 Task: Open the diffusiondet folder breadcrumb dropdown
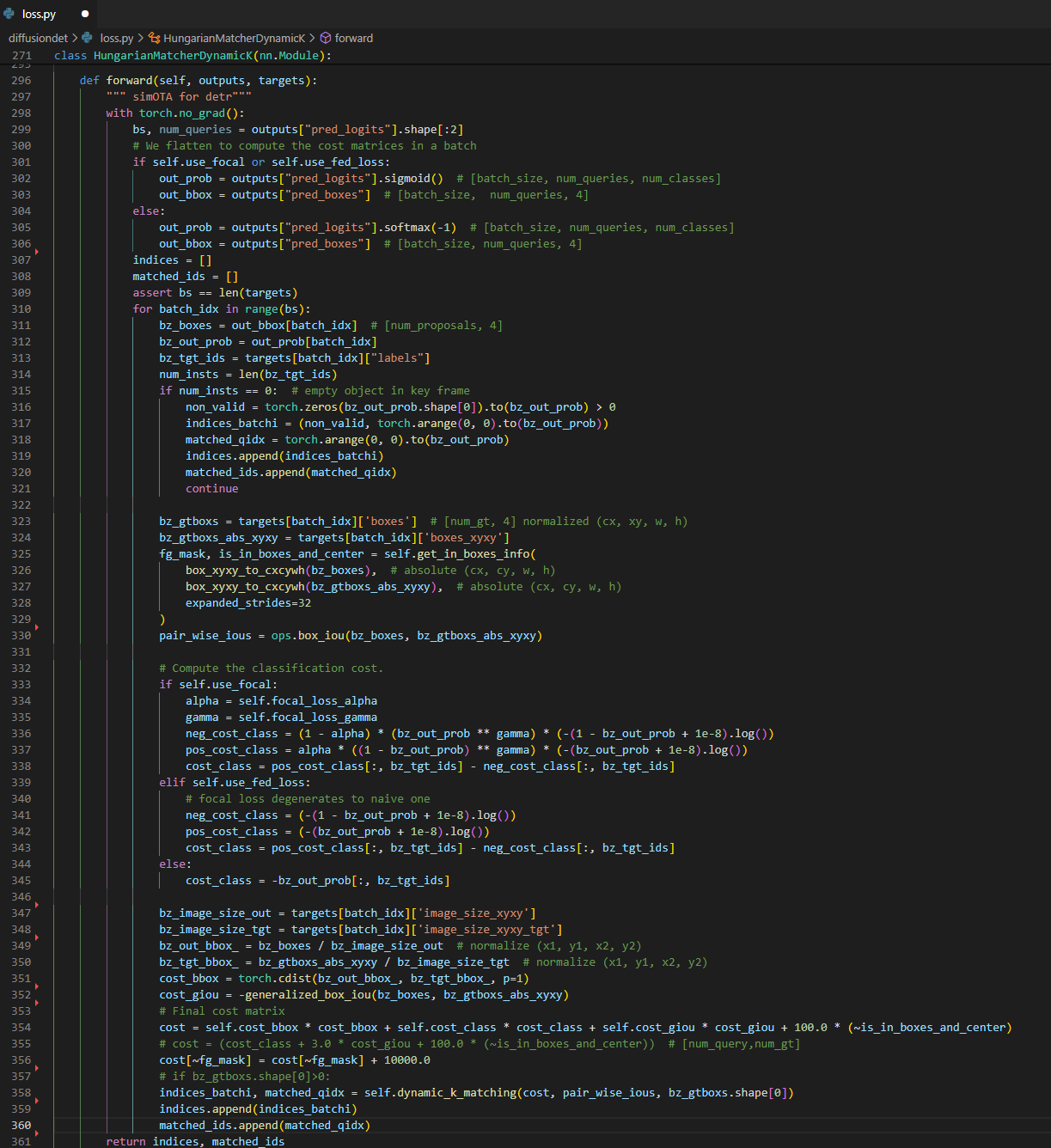tap(38, 38)
